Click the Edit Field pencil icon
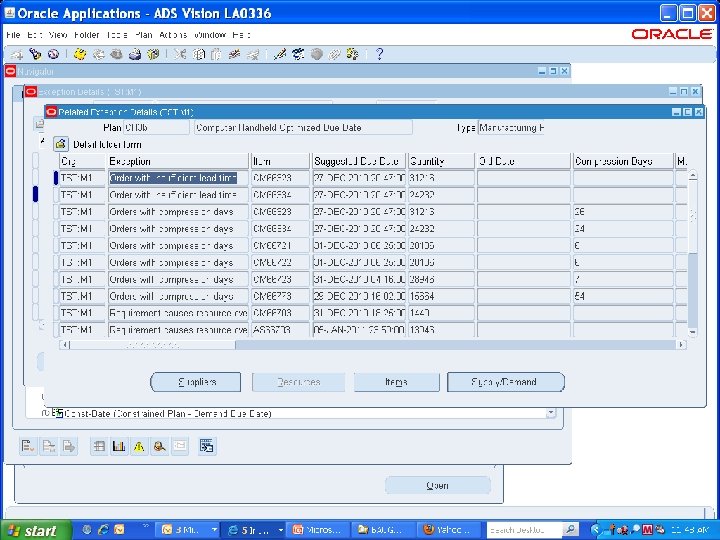Viewport: 720px width, 540px height. pyautogui.click(x=280, y=54)
